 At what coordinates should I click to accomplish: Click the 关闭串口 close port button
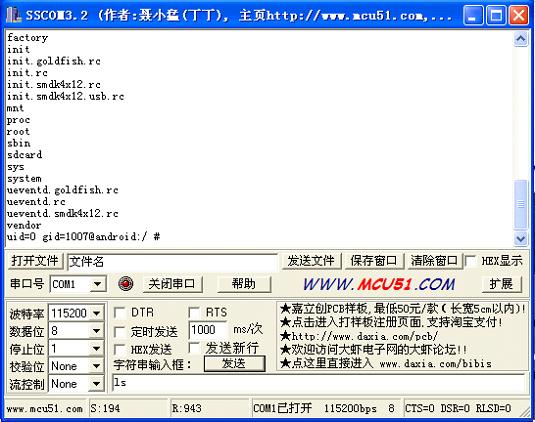point(172,284)
